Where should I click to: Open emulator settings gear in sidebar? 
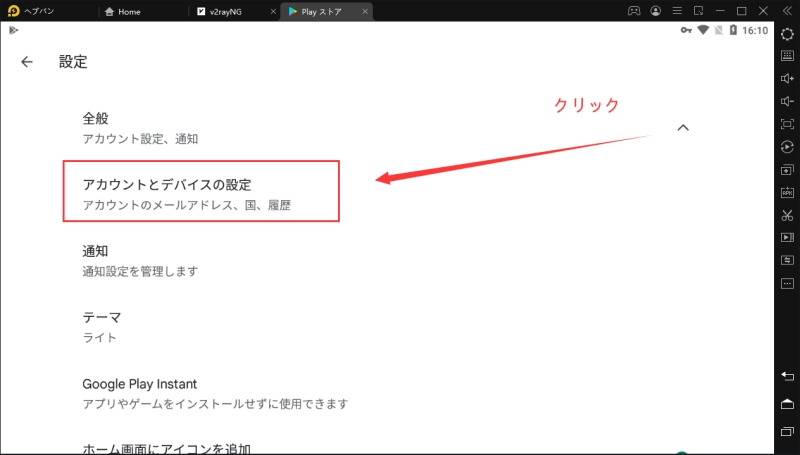pos(787,34)
